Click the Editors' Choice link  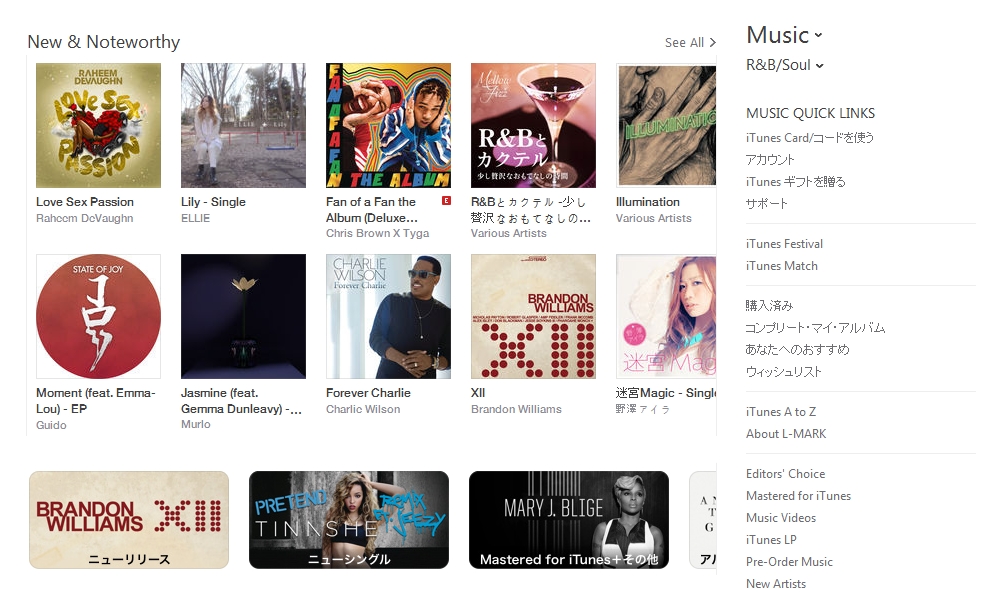click(785, 474)
